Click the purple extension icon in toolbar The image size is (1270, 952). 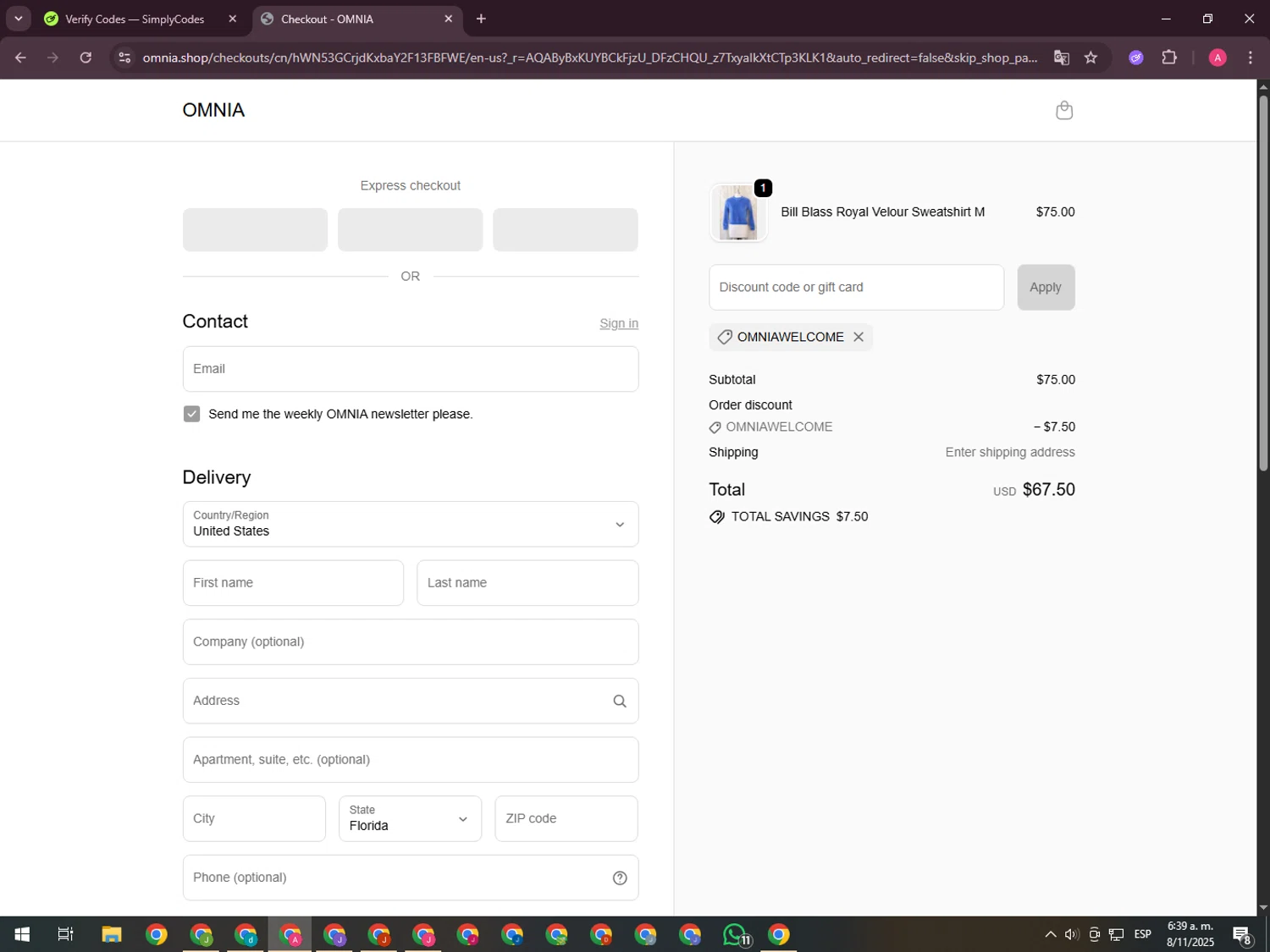(x=1136, y=58)
